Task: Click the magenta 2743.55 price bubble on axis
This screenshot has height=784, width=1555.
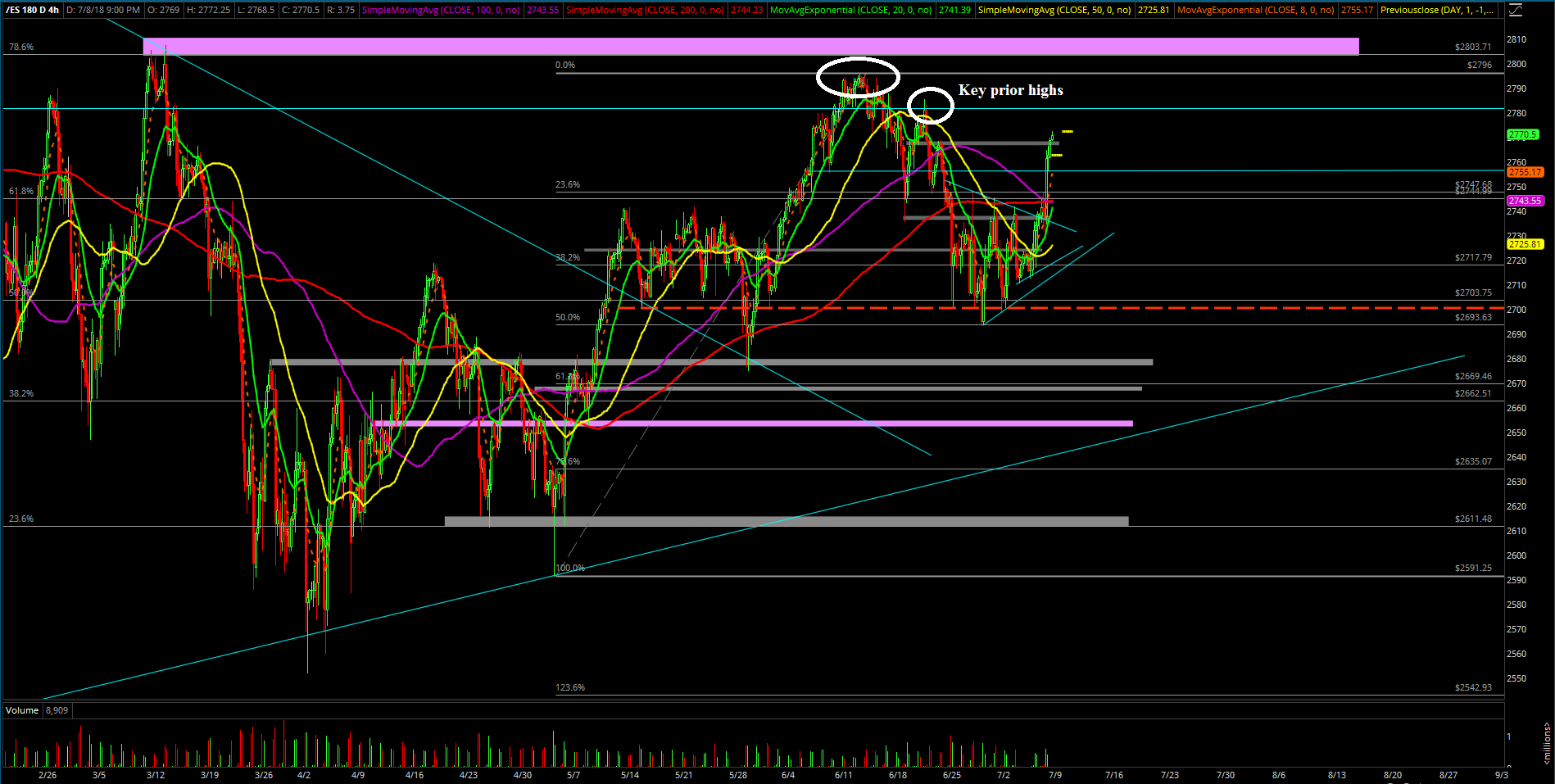Action: tap(1525, 201)
